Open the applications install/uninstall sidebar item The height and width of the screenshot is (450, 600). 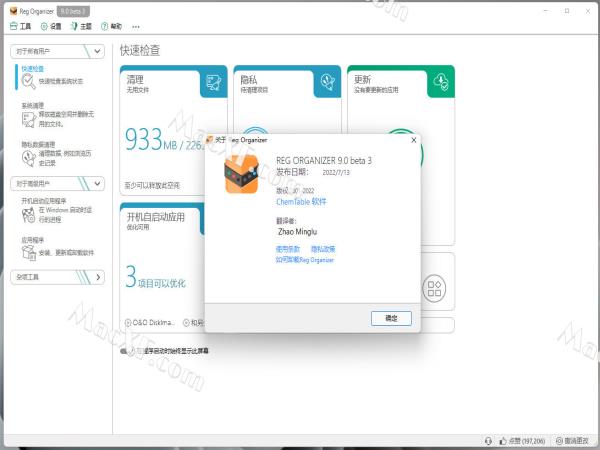[57, 248]
